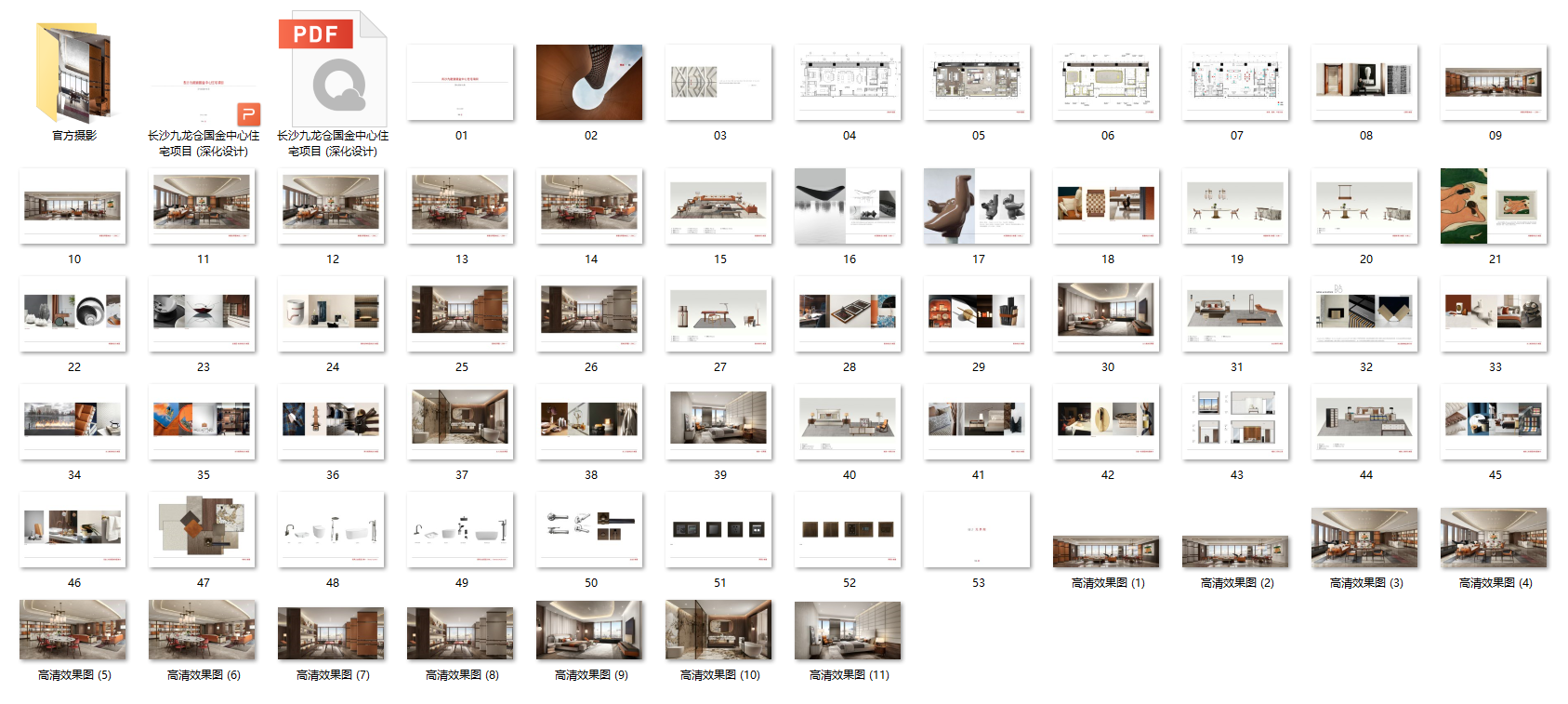Click thumbnail 02 with the spiral staircase

[589, 83]
